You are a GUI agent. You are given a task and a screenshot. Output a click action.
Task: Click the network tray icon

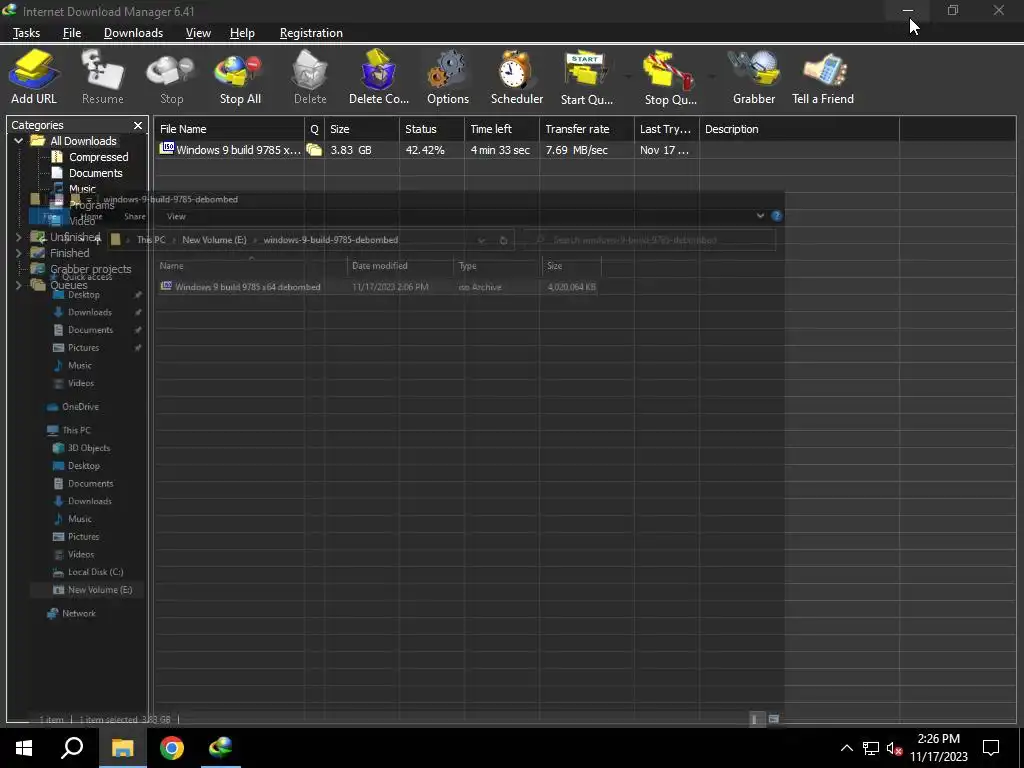tap(871, 748)
